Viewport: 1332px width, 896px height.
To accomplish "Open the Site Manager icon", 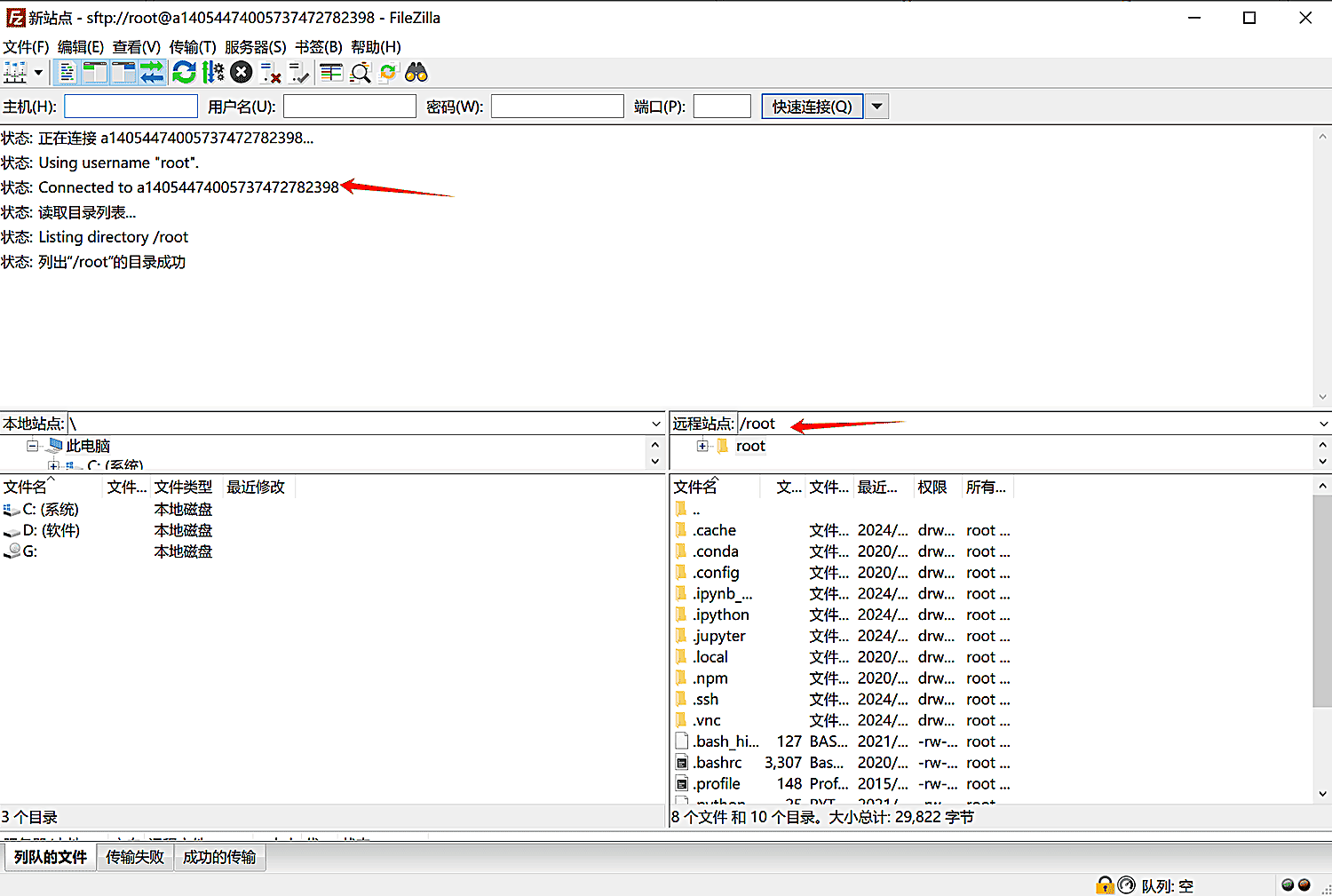I will tap(15, 73).
